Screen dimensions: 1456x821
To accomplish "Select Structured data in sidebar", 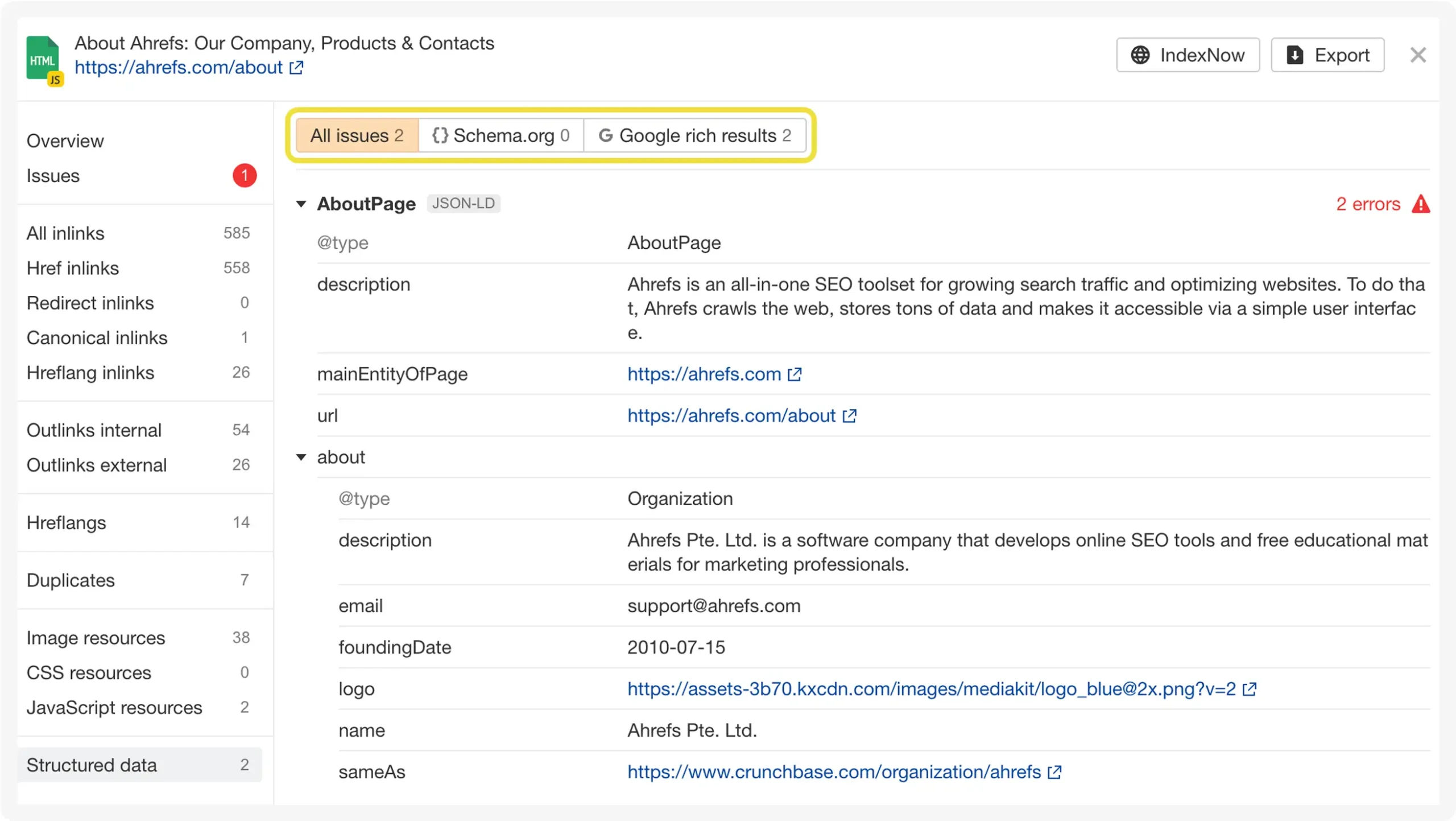I will (x=139, y=765).
